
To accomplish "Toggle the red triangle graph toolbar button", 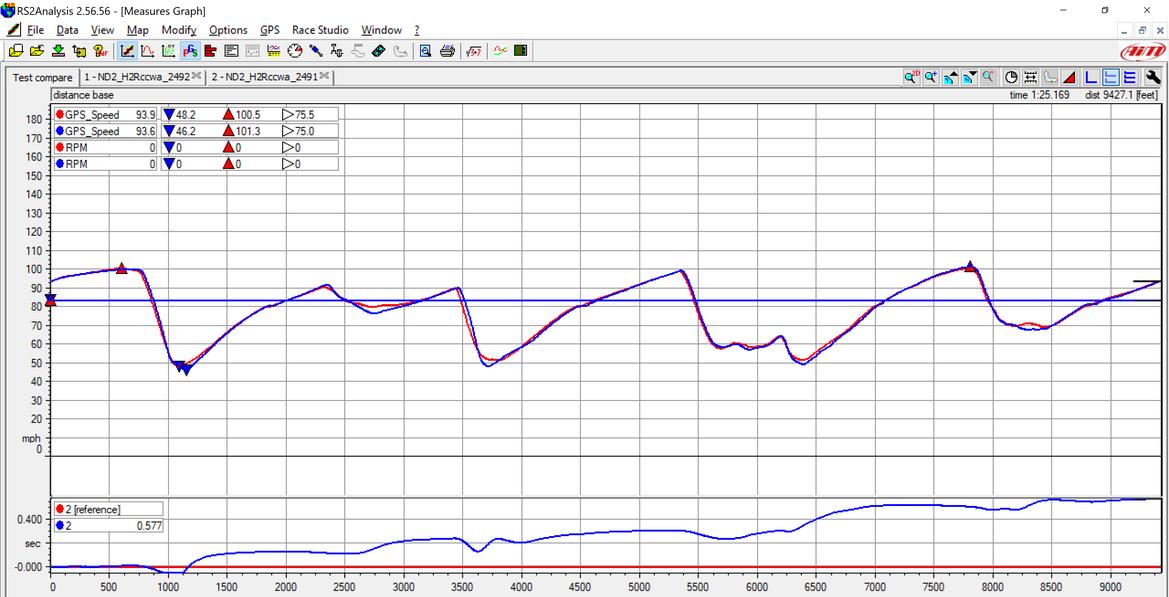I will [1069, 77].
